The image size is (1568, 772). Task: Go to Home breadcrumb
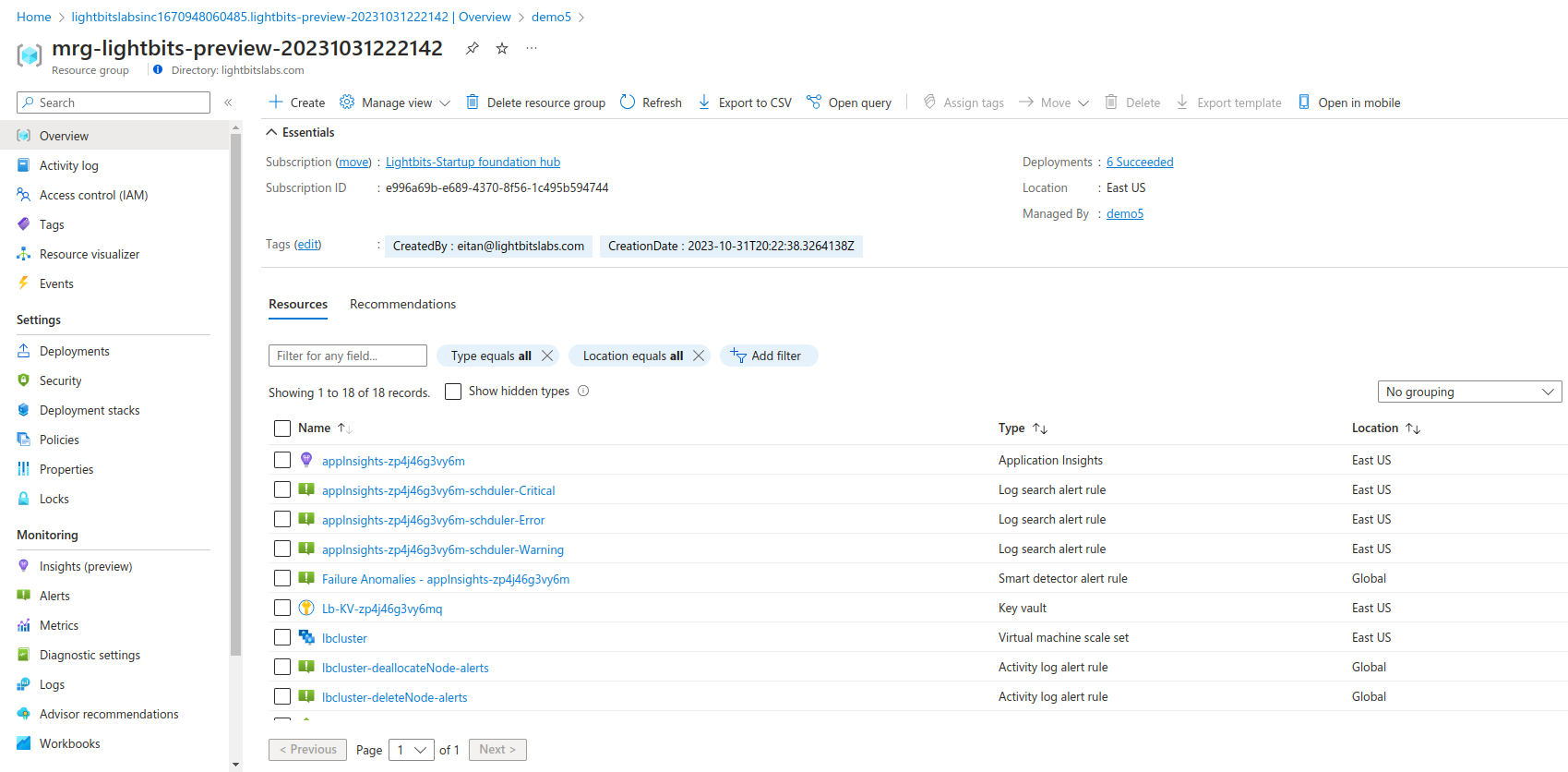coord(34,17)
